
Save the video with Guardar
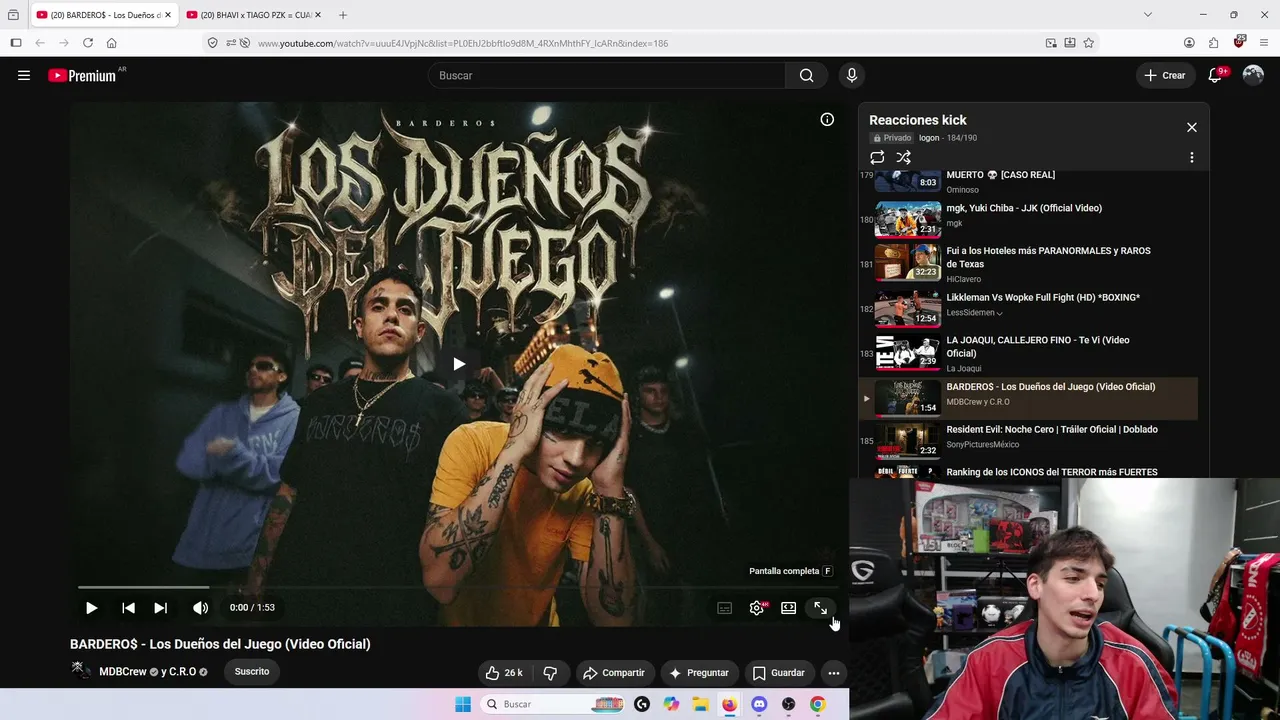coord(779,673)
